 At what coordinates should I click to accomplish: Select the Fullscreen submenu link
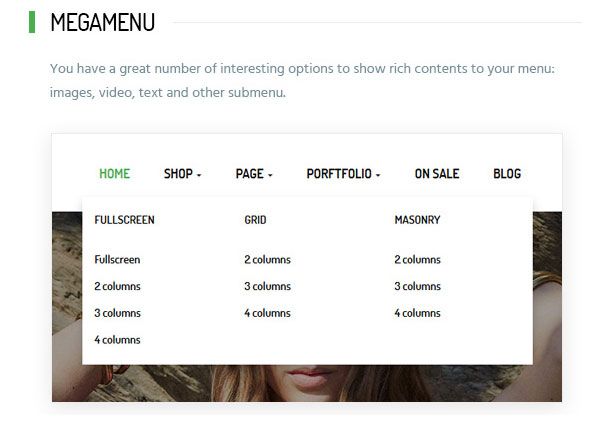pos(117,260)
